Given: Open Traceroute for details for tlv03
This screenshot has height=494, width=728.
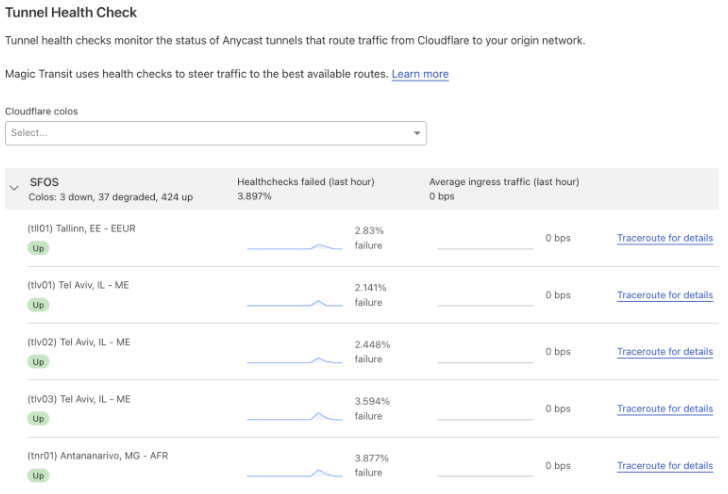Looking at the screenshot, I should click(x=664, y=409).
